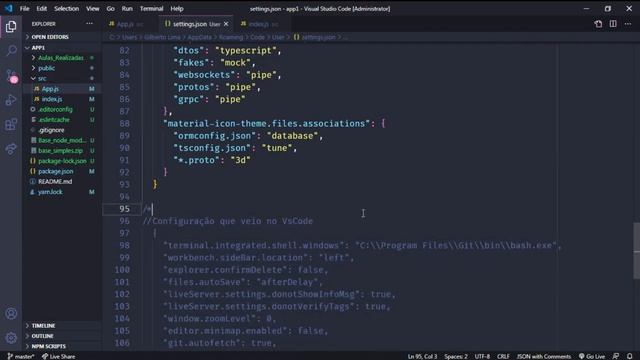The width and height of the screenshot is (640, 360).
Task: Open .gitignore in the file tree
Action: pyautogui.click(x=61, y=130)
